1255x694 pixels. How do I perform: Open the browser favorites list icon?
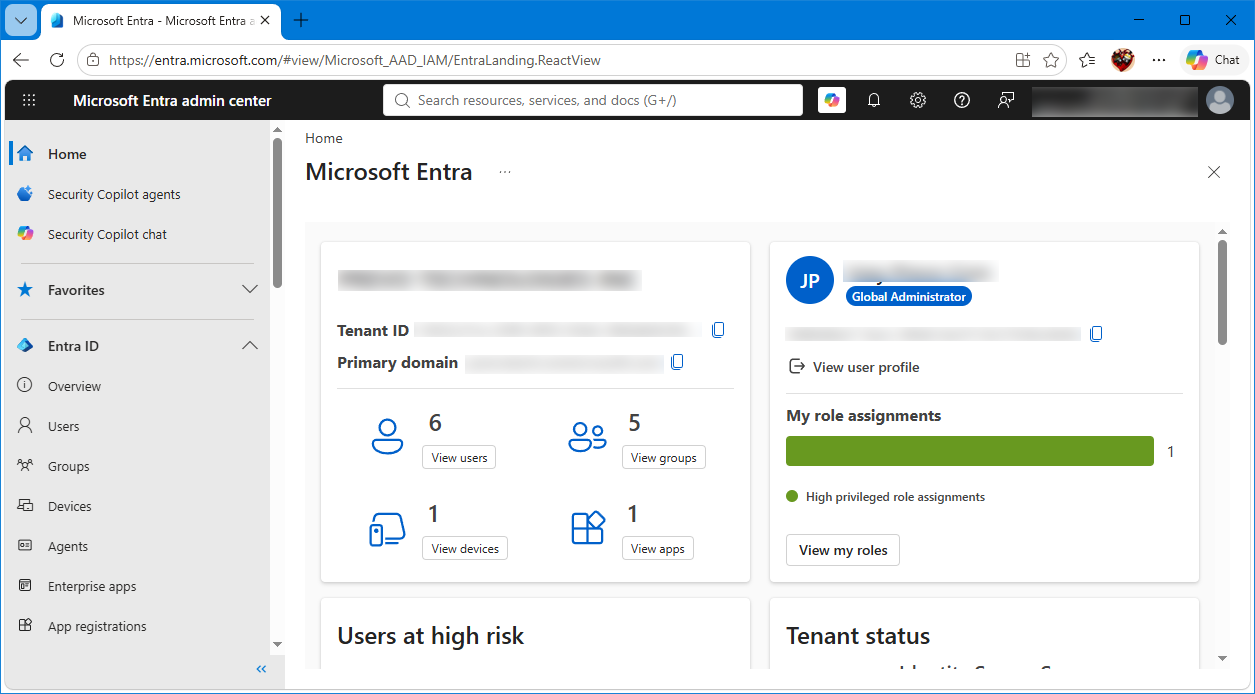[x=1087, y=60]
